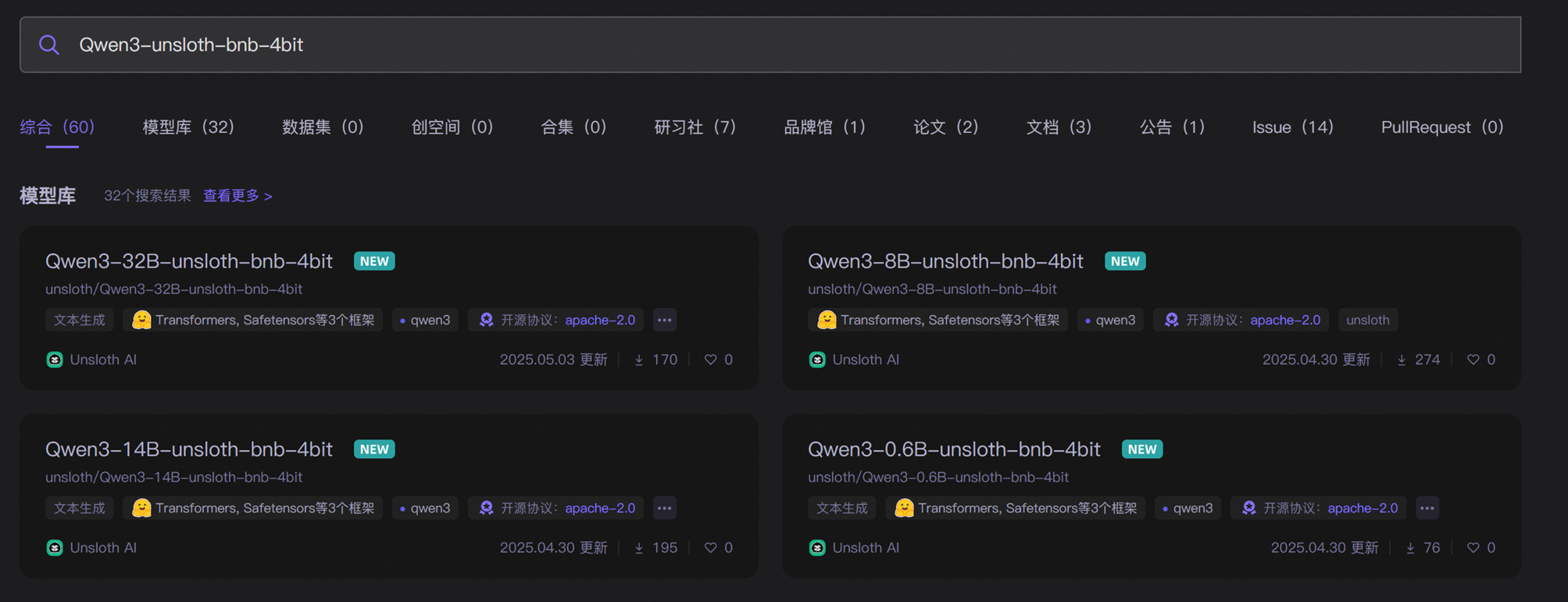Like the Qwen3-8B model via heart icon
Screen dimensions: 1568x602
[x=1473, y=360]
